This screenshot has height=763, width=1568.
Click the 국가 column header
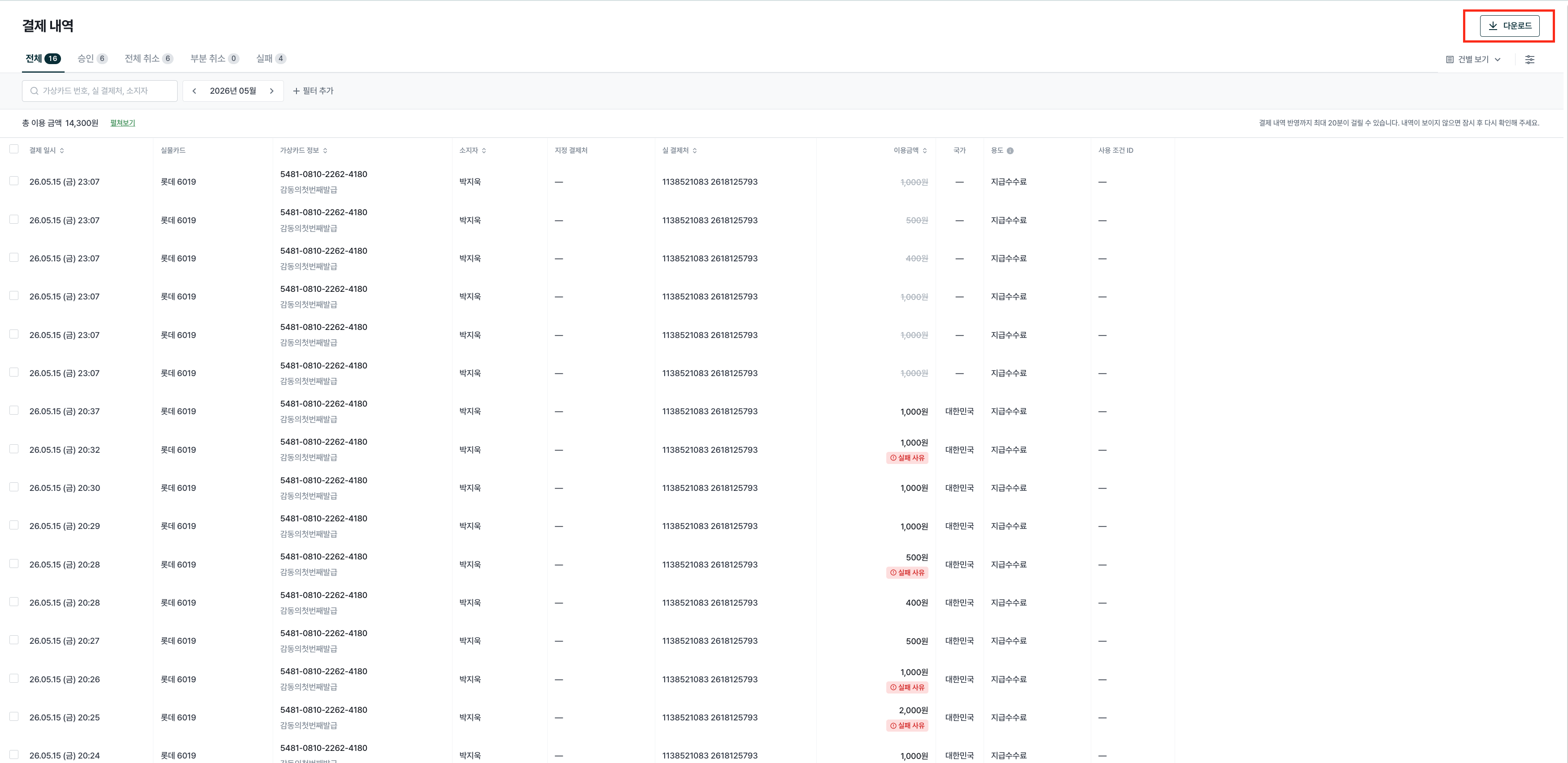(959, 150)
